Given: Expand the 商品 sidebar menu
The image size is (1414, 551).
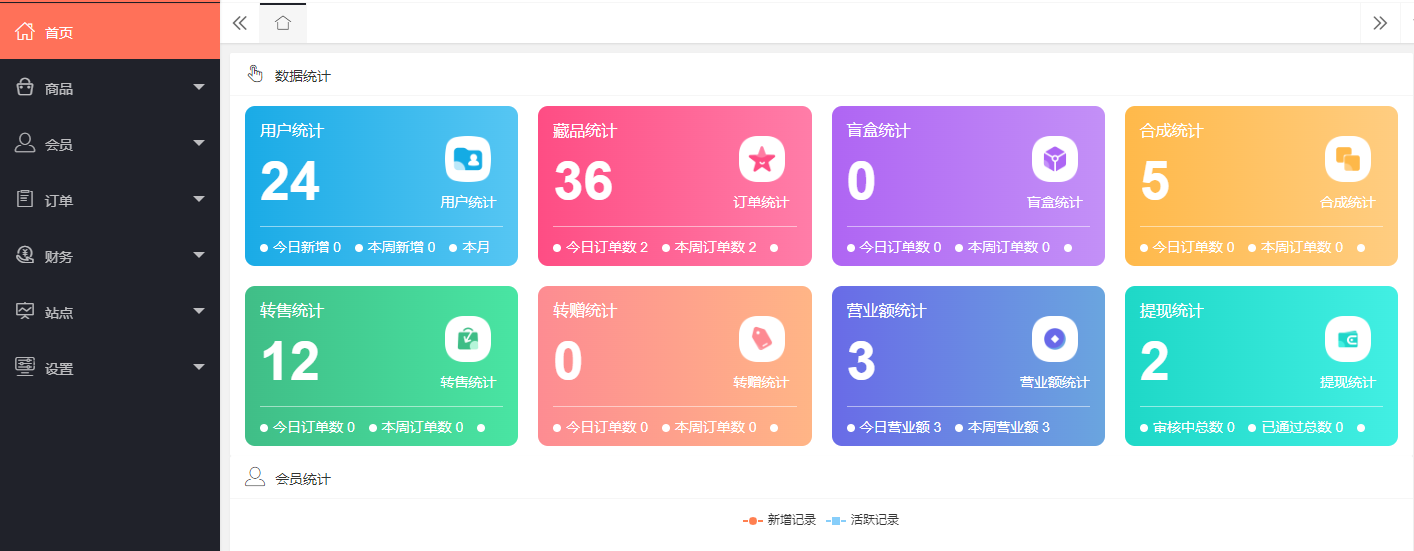Looking at the screenshot, I should coord(110,88).
